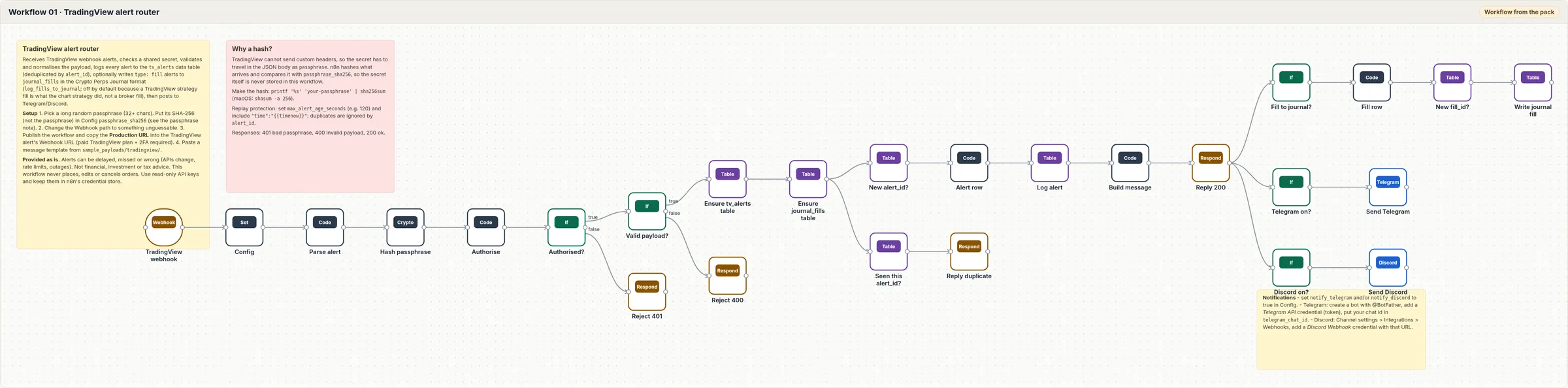Click the Notifications sticky note
This screenshot has height=388, width=1568.
coord(1341,330)
